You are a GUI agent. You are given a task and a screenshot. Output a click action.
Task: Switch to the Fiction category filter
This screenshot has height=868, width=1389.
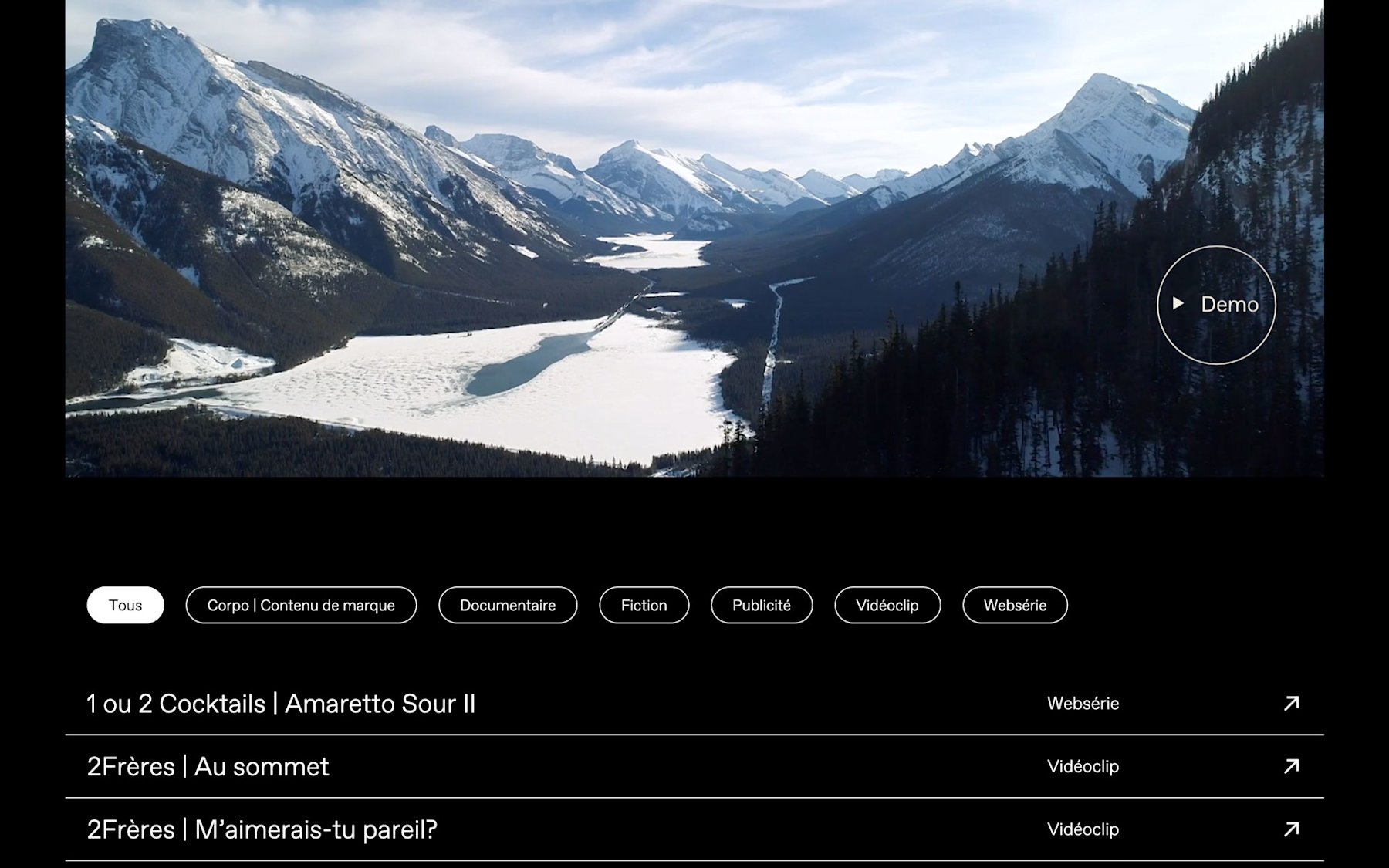[x=644, y=605]
